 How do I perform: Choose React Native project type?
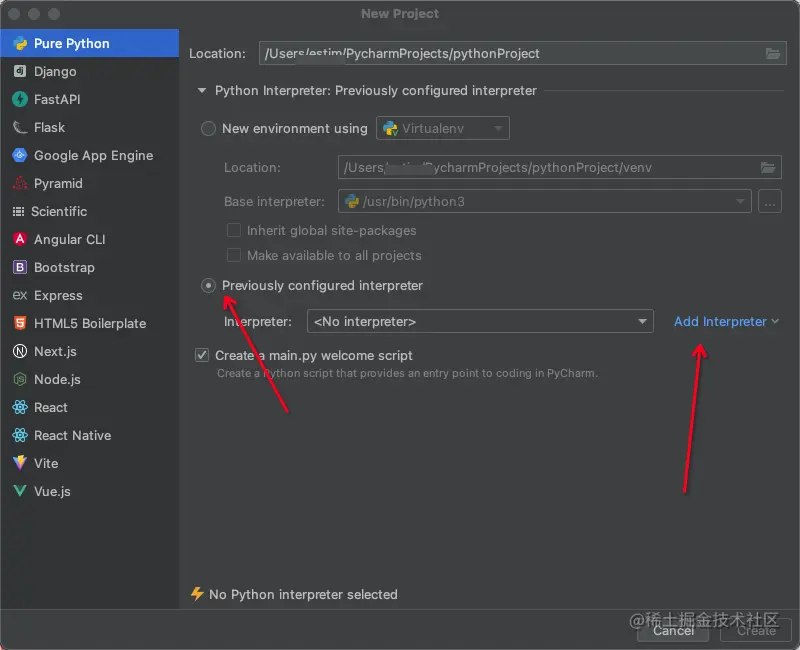[x=90, y=435]
